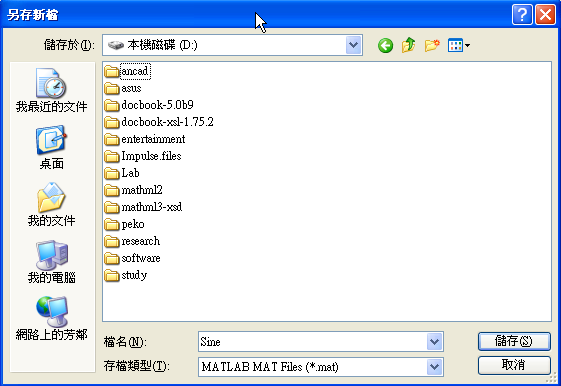The height and width of the screenshot is (386, 561).
Task: Open My Documents shortcut (我的文件)
Action: tap(51, 205)
